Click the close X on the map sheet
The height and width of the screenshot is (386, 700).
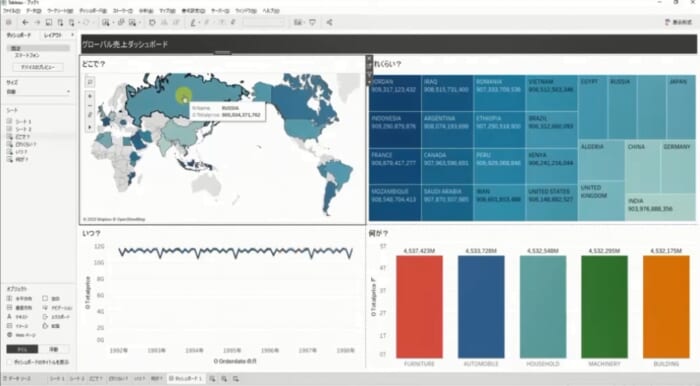369,58
